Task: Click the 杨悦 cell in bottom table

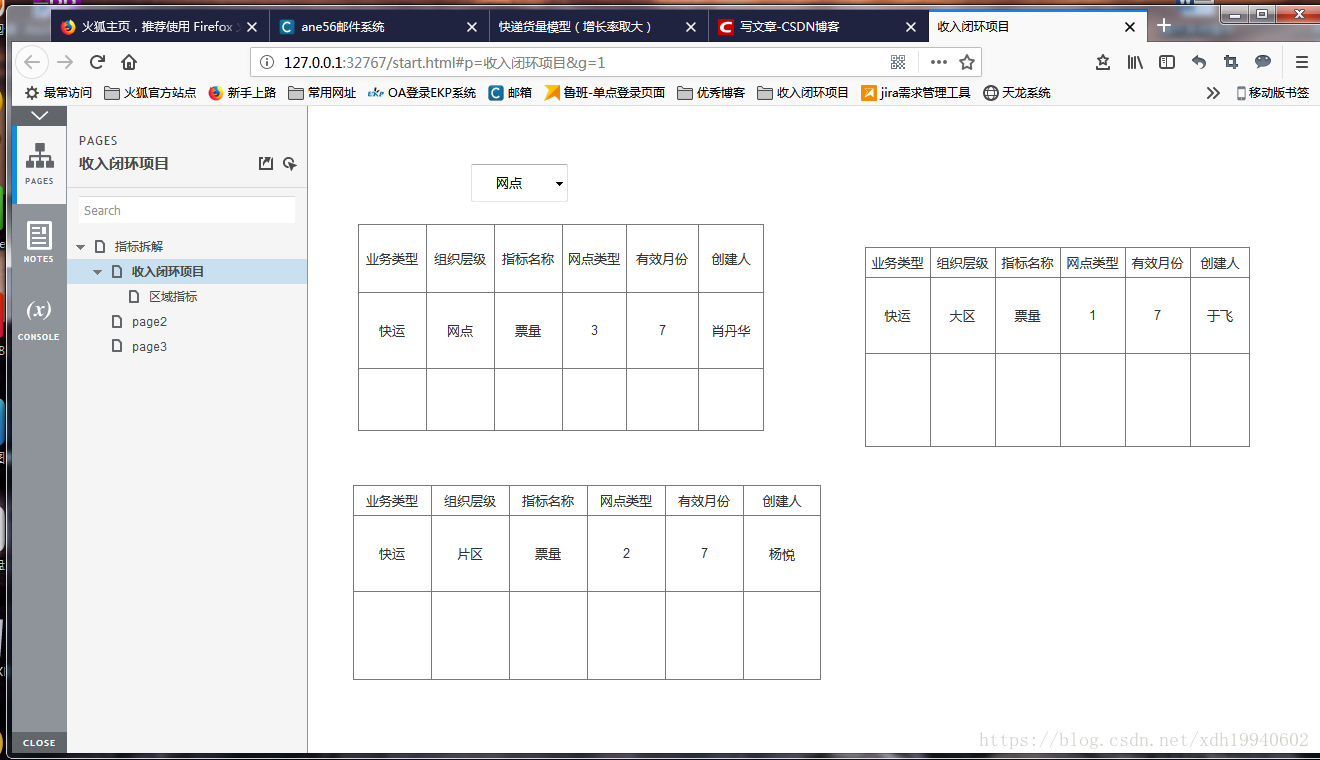Action: pyautogui.click(x=782, y=554)
